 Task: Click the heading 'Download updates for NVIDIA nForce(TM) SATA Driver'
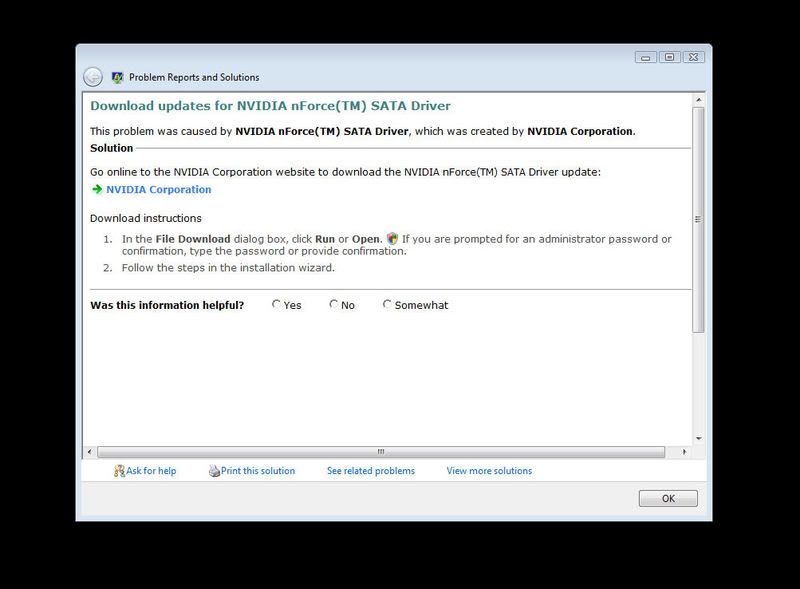270,106
